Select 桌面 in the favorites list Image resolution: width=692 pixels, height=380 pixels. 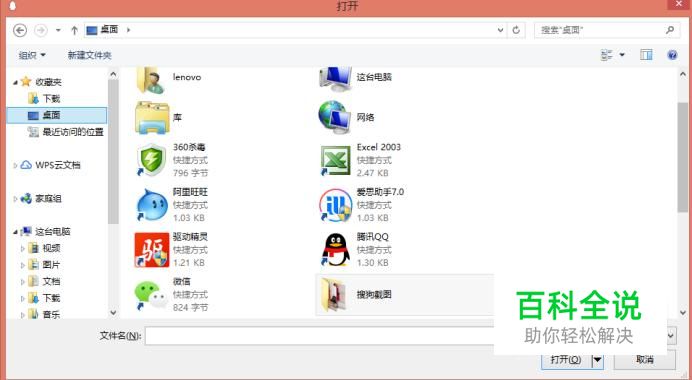57,115
